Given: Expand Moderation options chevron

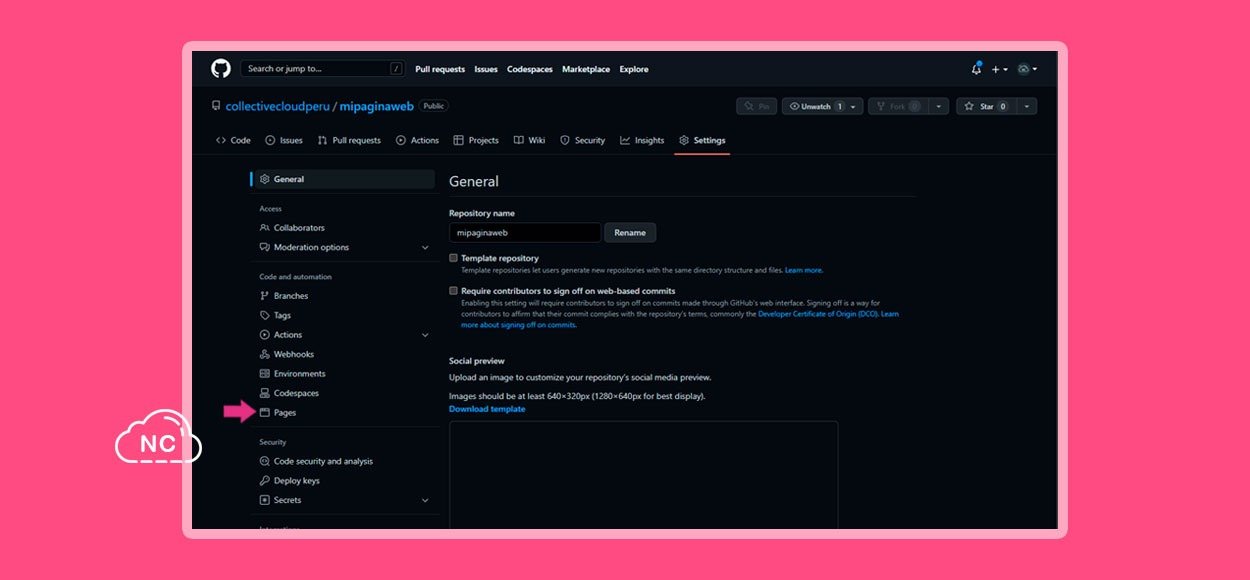Looking at the screenshot, I should 425,247.
